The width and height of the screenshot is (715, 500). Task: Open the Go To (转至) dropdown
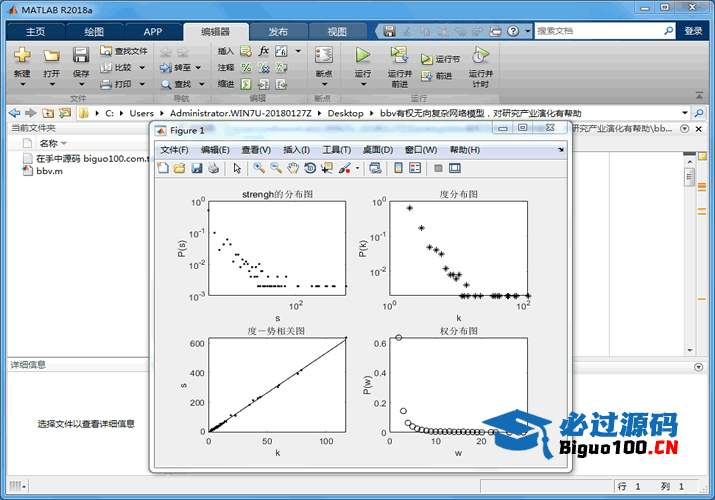click(198, 67)
